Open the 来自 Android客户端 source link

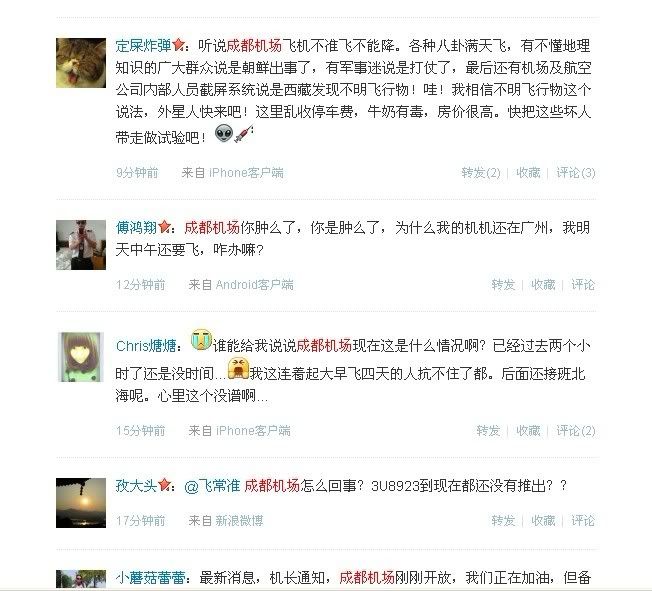pyautogui.click(x=241, y=284)
